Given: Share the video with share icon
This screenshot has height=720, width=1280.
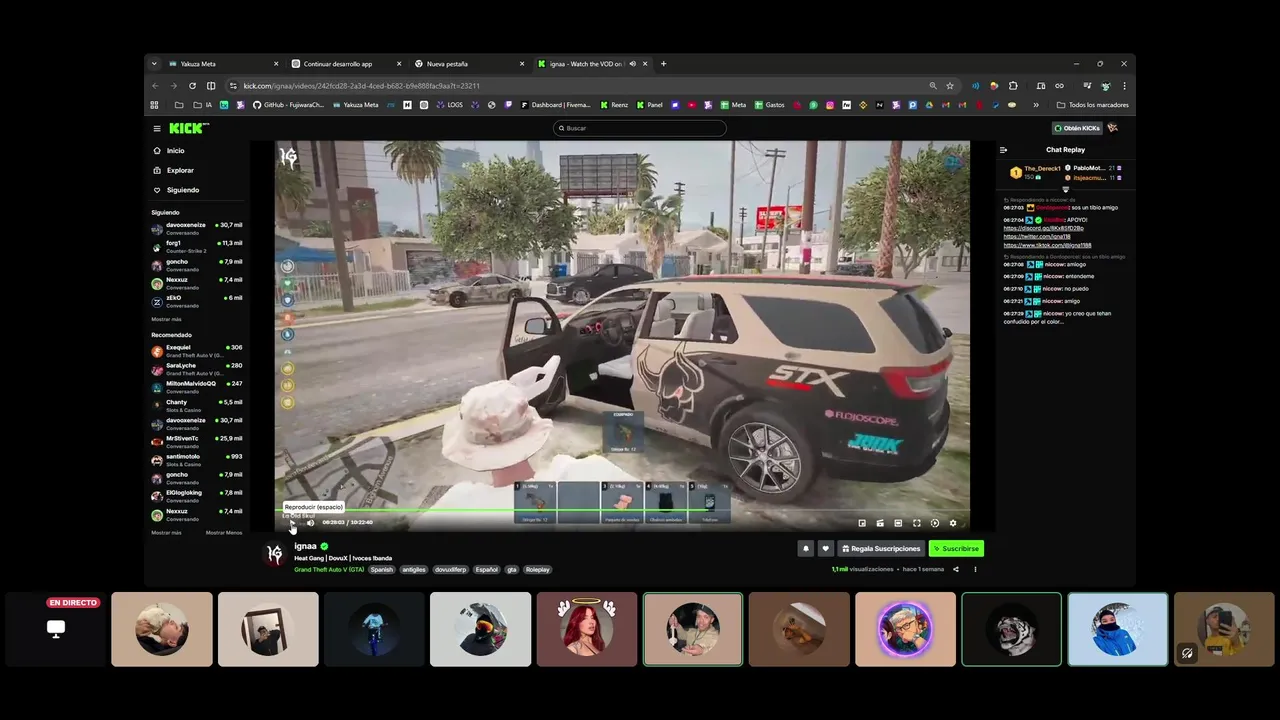Looking at the screenshot, I should point(955,569).
